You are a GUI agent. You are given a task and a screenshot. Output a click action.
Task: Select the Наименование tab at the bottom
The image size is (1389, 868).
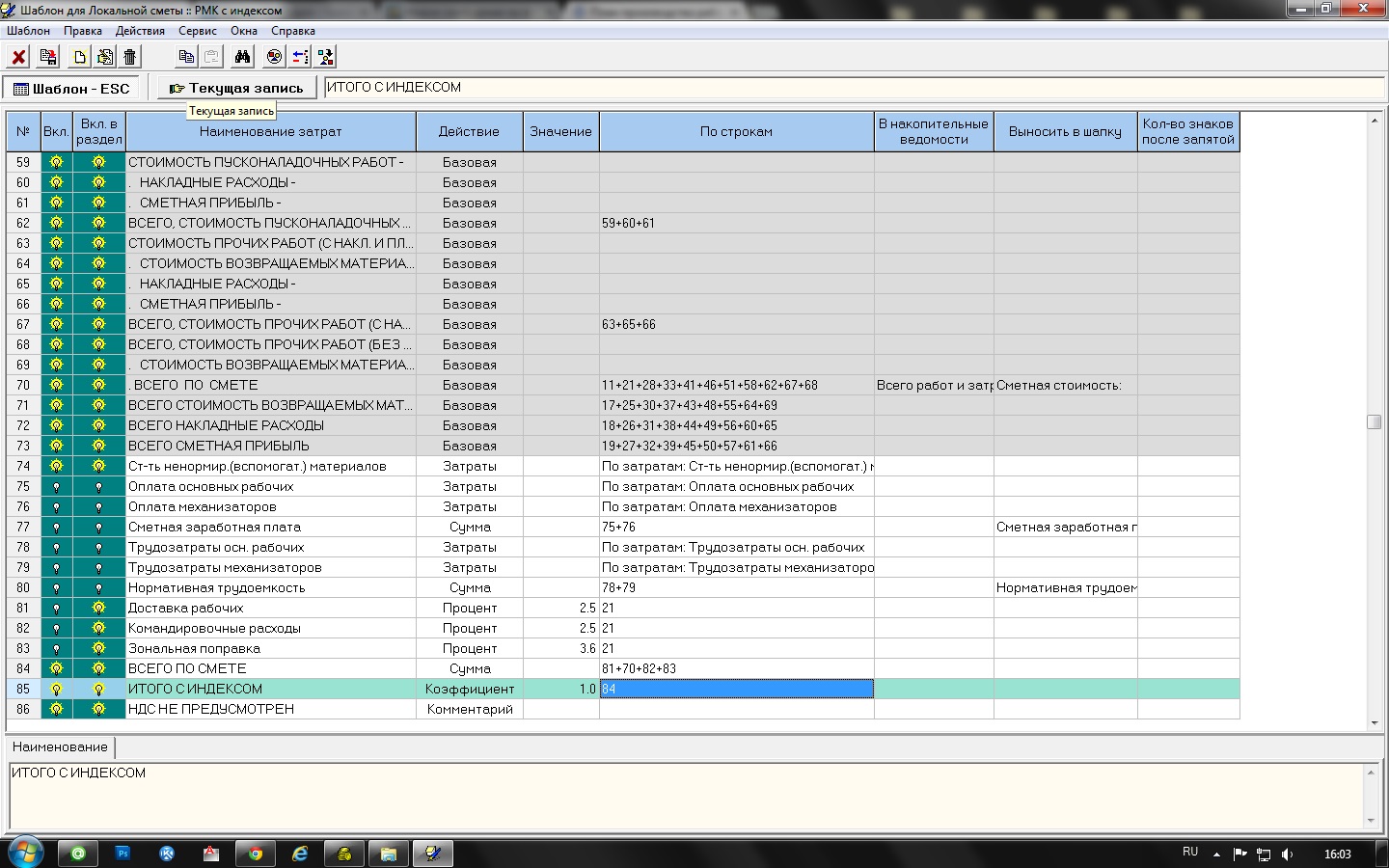pos(60,747)
